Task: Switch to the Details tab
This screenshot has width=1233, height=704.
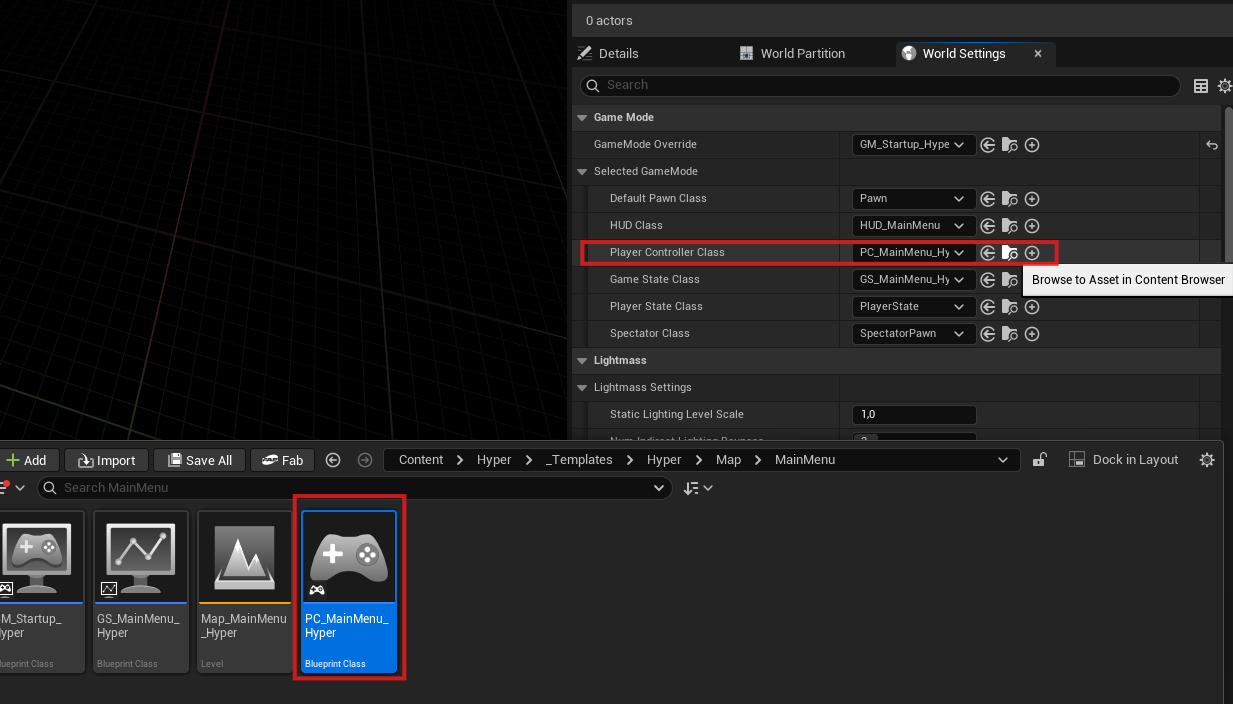Action: point(608,54)
